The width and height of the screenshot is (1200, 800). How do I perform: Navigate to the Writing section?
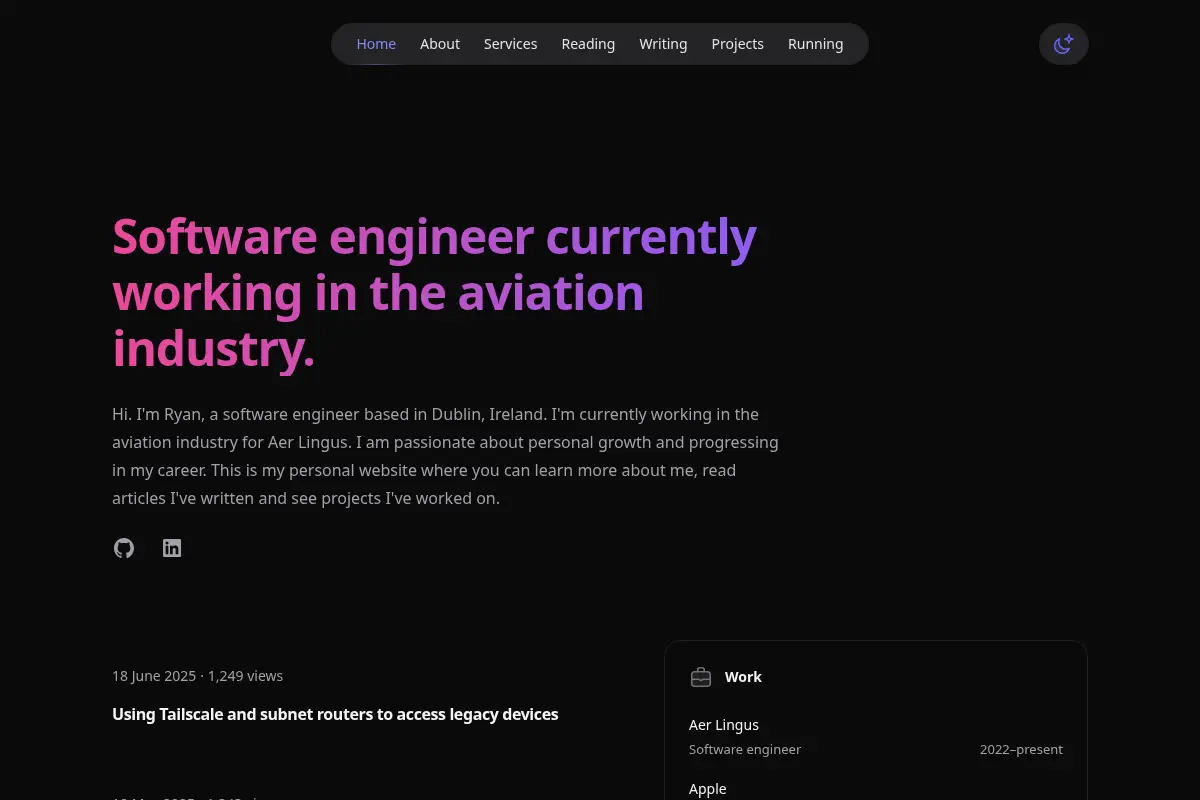tap(663, 44)
